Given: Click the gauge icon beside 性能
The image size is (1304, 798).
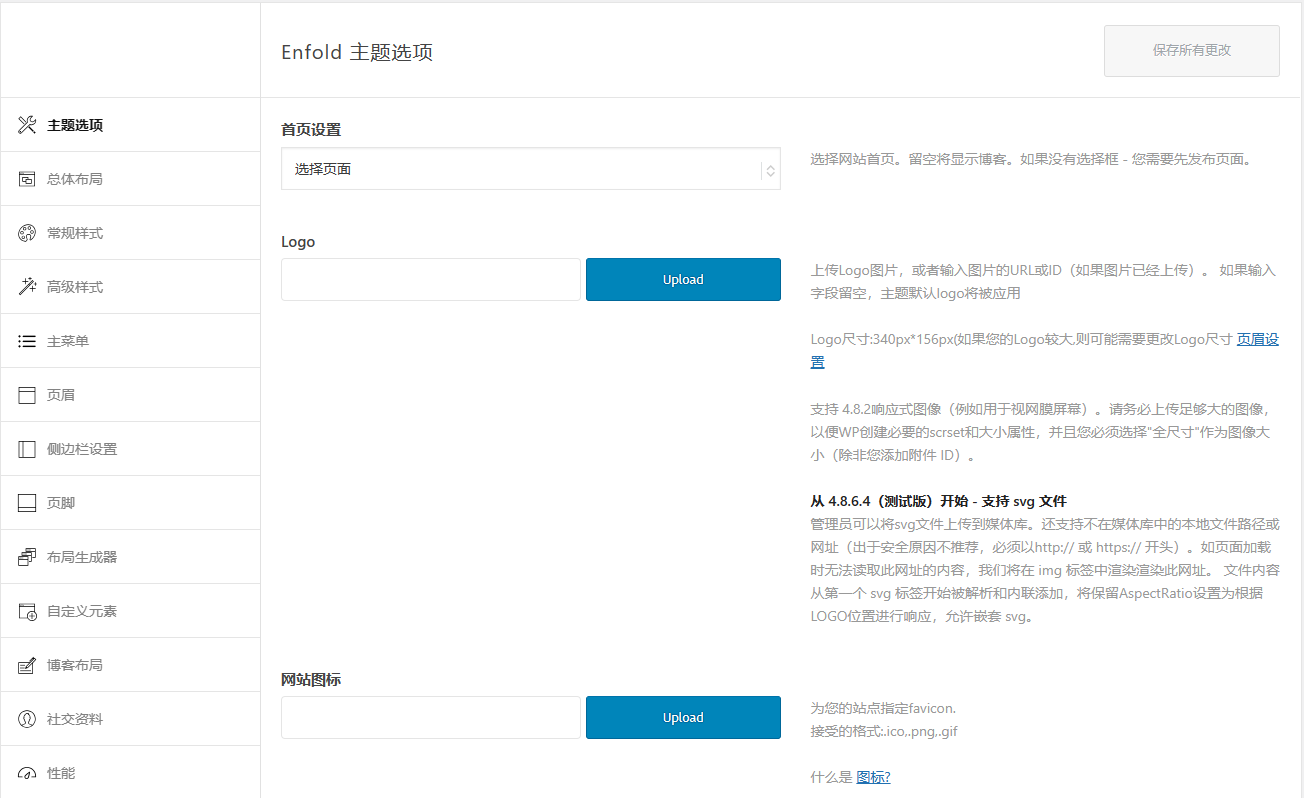Looking at the screenshot, I should pyautogui.click(x=27, y=773).
